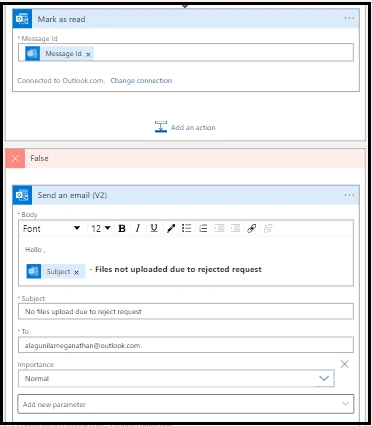Click the 'Hello ,' text in body
This screenshot has height=426, width=372.
click(x=35, y=250)
